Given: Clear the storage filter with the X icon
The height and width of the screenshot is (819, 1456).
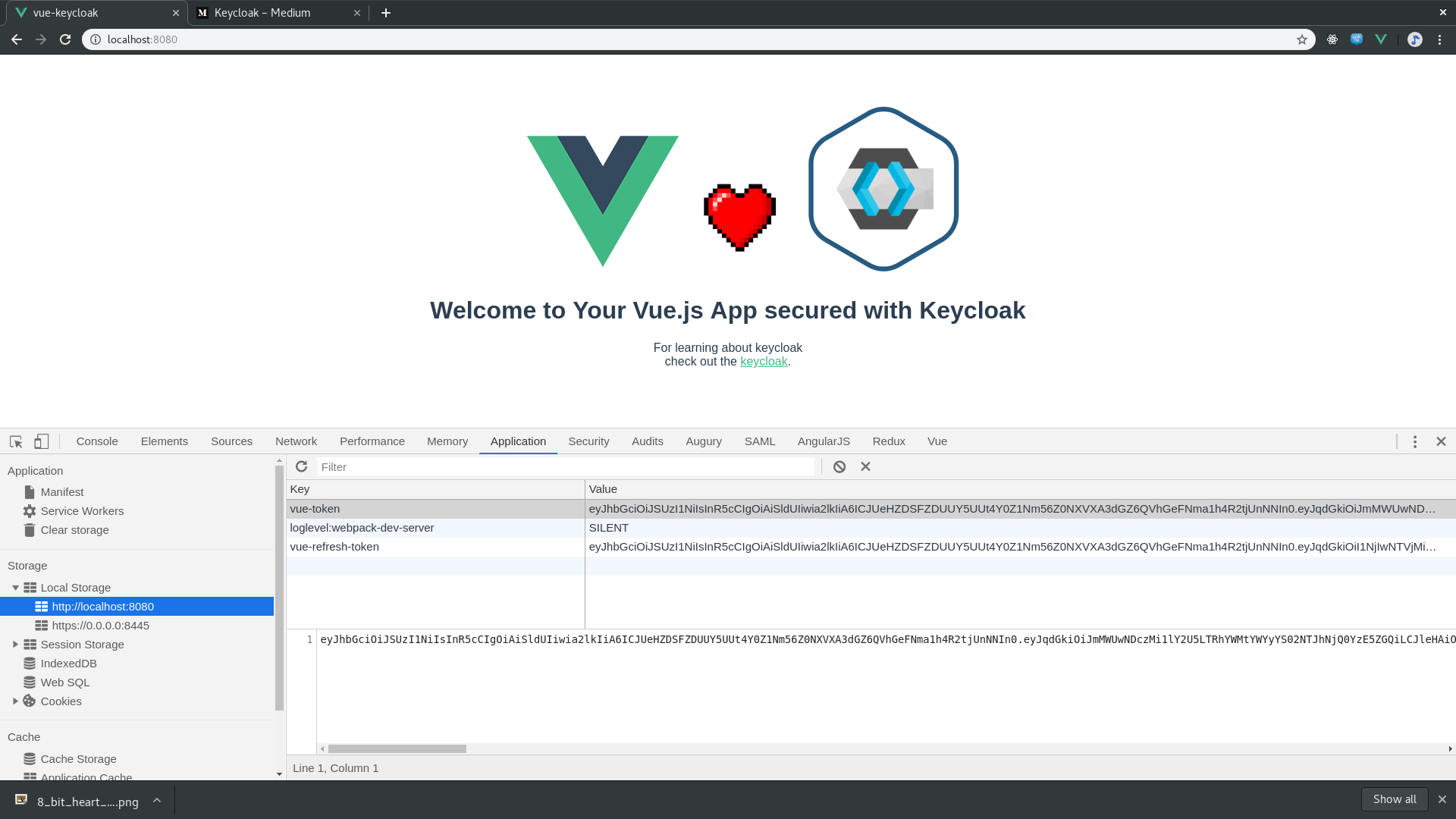Looking at the screenshot, I should point(865,466).
